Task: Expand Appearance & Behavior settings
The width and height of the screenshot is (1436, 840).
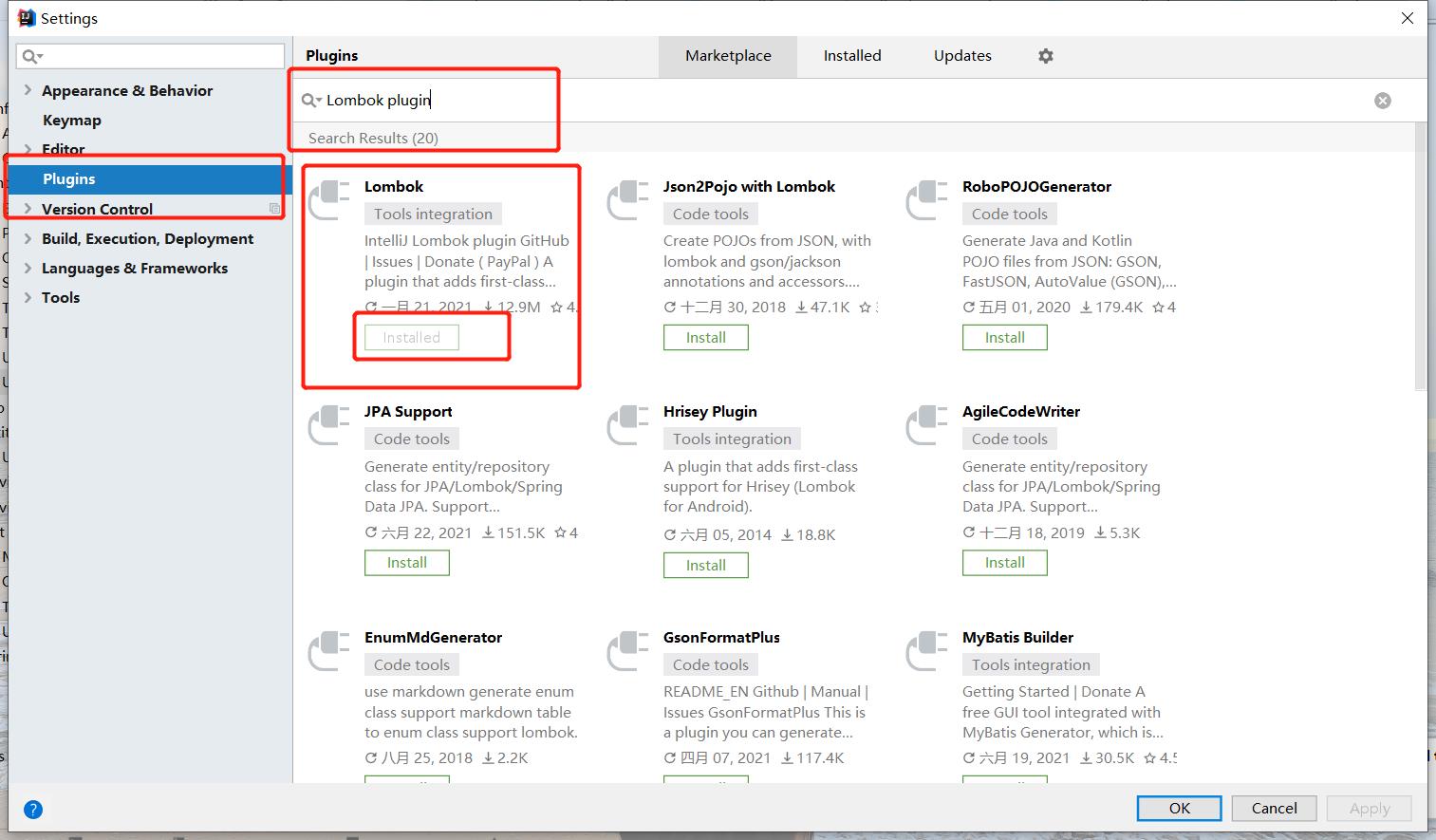Action: pyautogui.click(x=28, y=90)
